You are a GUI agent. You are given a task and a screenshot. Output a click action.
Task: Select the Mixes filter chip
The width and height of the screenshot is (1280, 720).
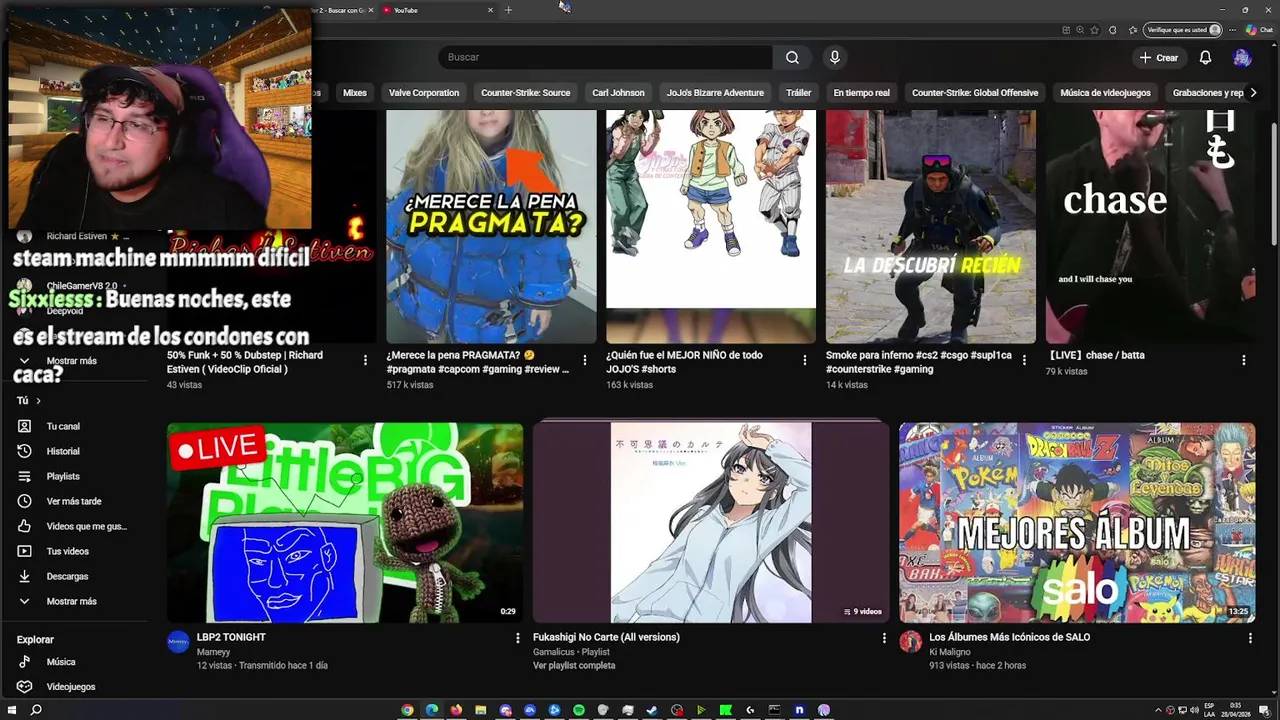click(355, 93)
